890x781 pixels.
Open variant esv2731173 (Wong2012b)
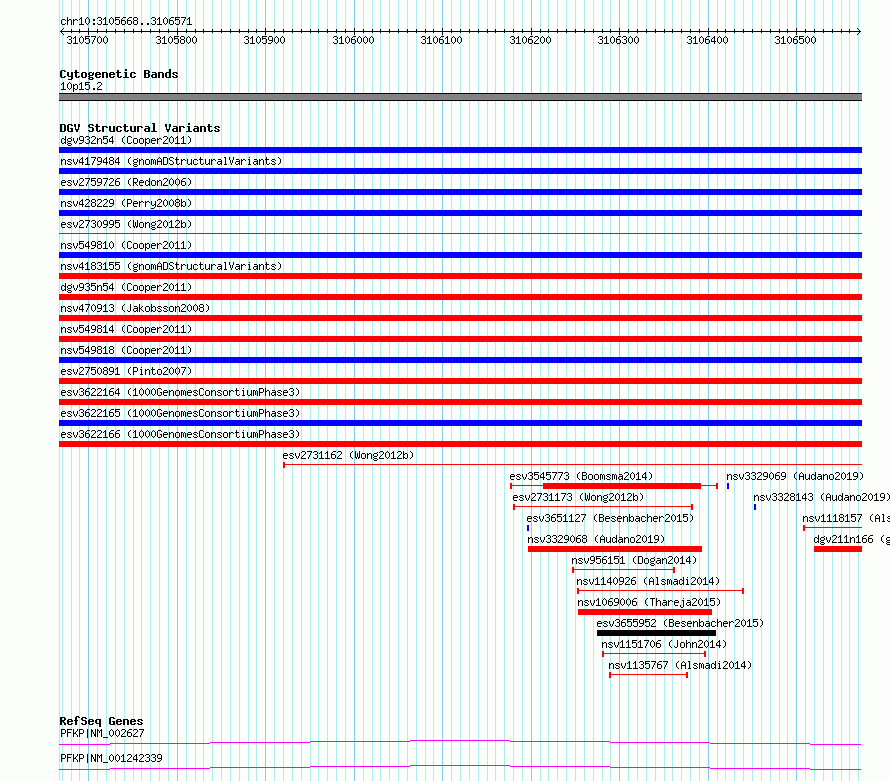578,497
